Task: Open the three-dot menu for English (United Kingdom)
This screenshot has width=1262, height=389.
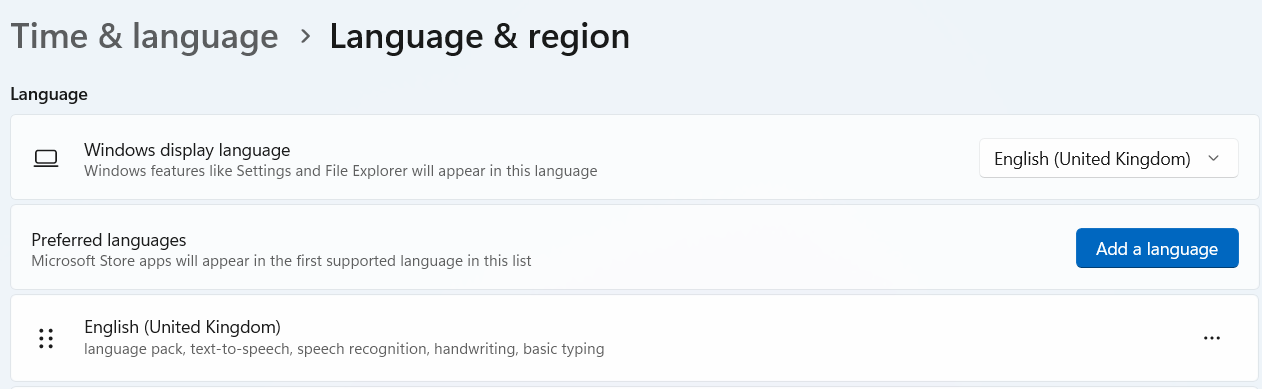Action: (x=1212, y=338)
